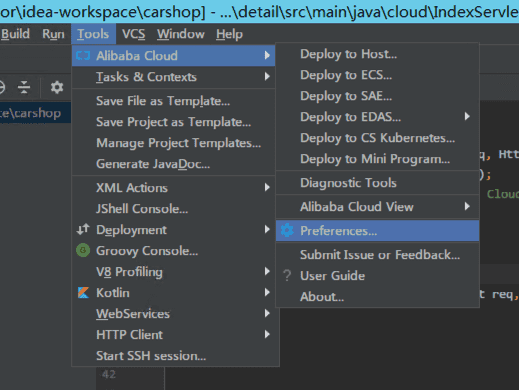Open the project panel settings gear
Image resolution: width=519 pixels, height=390 pixels.
pyautogui.click(x=57, y=87)
